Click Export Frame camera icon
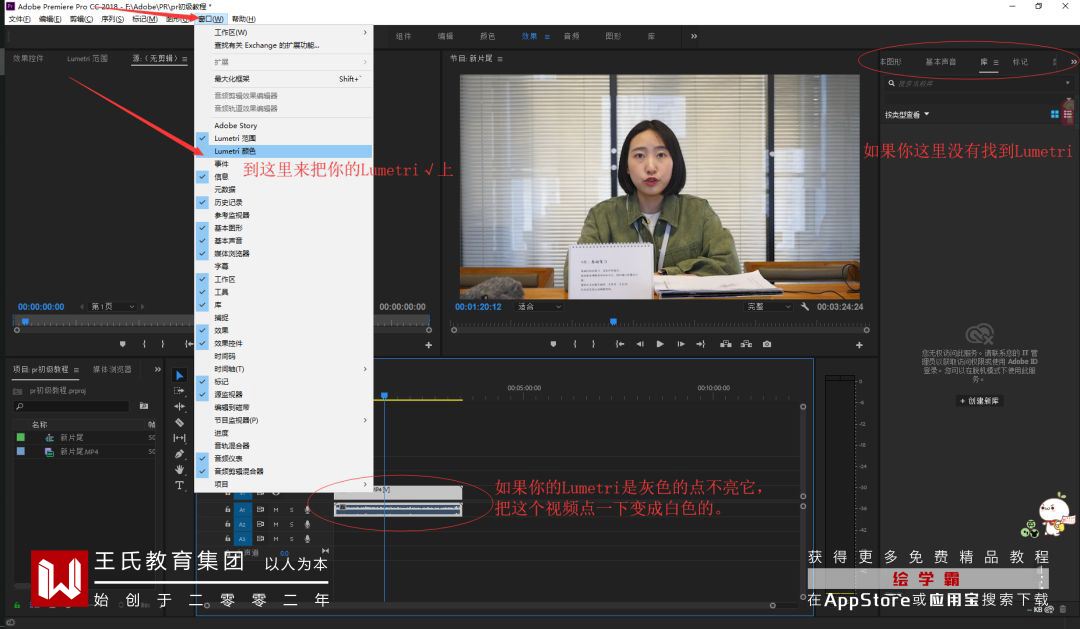Image resolution: width=1080 pixels, height=629 pixels. 767,344
